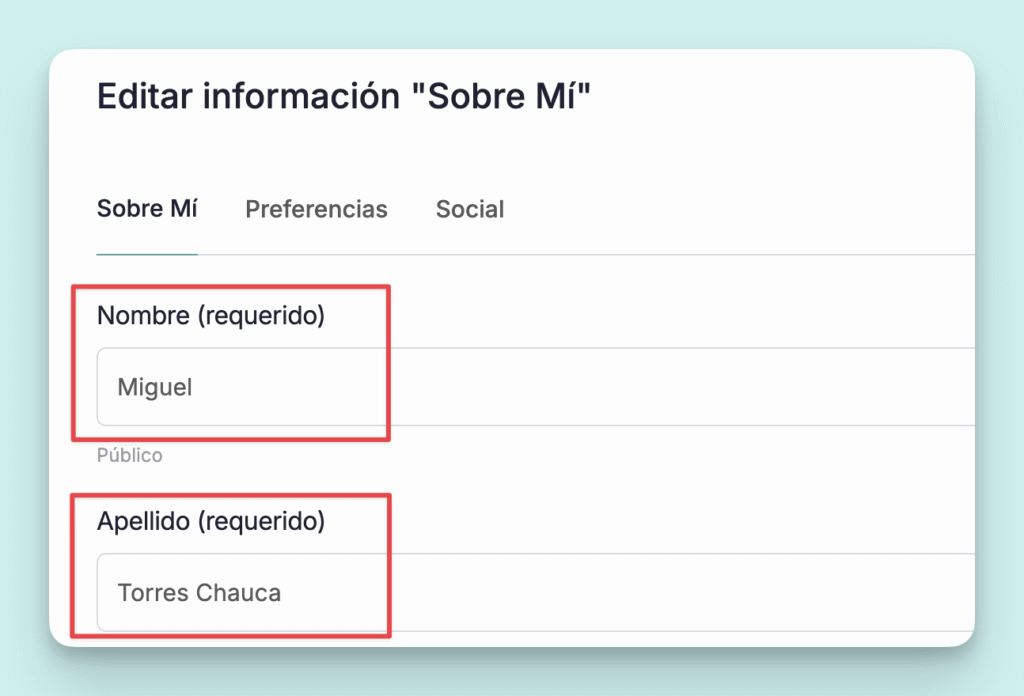Click the empty right side of Apellido field

pyautogui.click(x=800, y=592)
